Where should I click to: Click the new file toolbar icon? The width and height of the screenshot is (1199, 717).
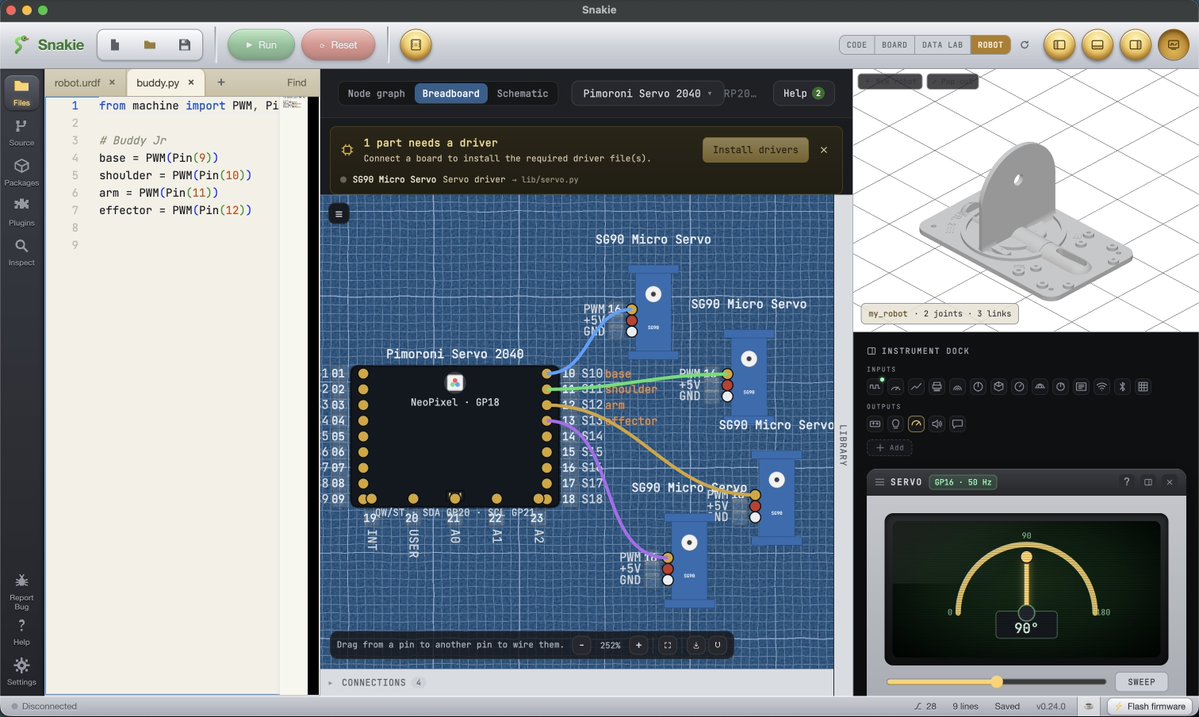click(x=115, y=45)
